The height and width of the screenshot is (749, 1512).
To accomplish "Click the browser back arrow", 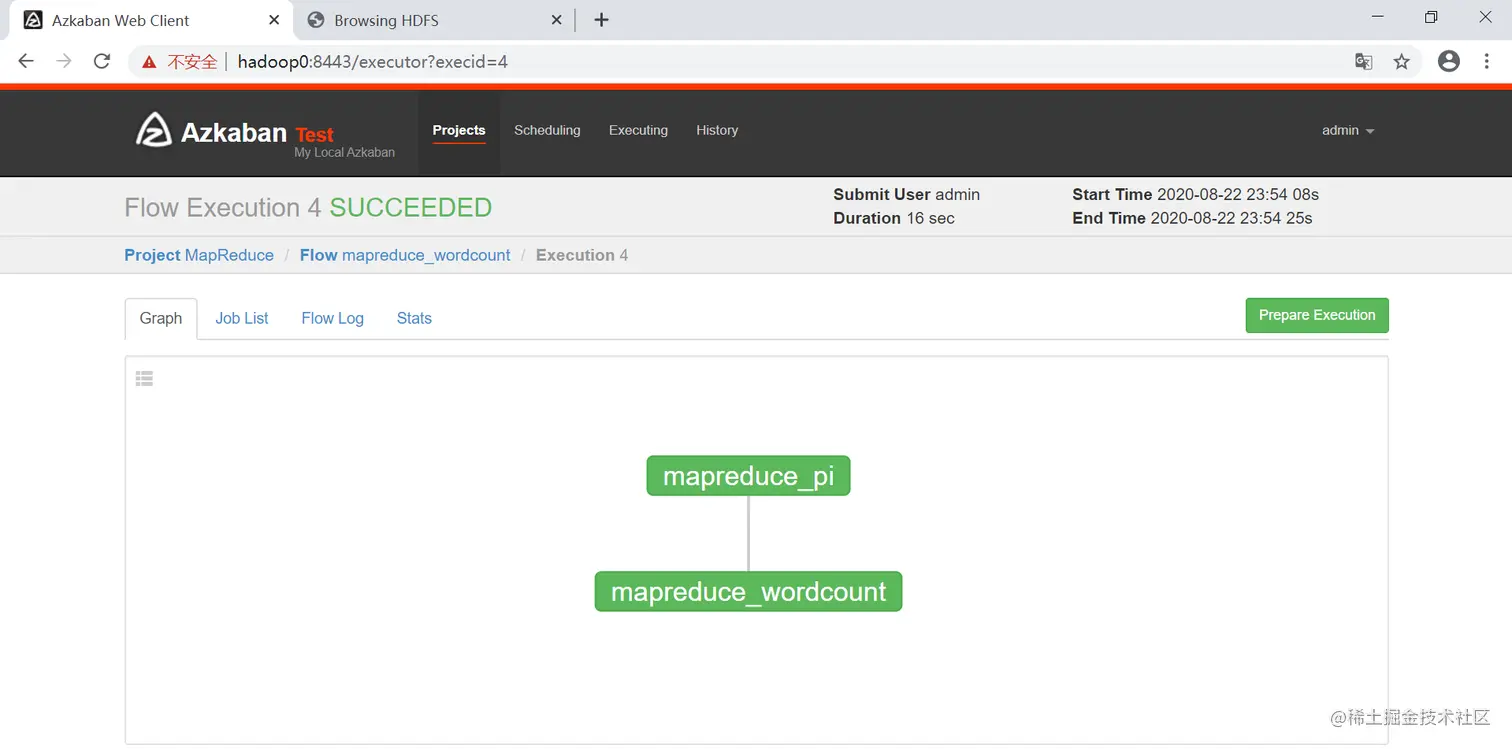I will point(26,61).
